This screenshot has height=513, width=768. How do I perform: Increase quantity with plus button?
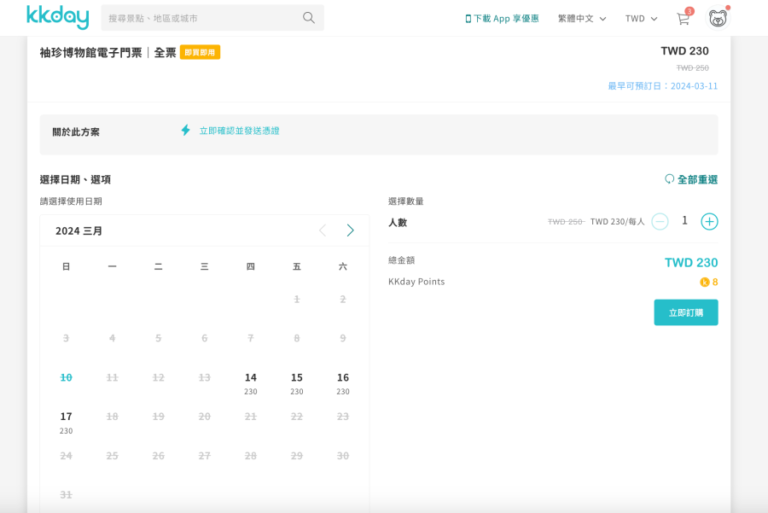point(709,222)
